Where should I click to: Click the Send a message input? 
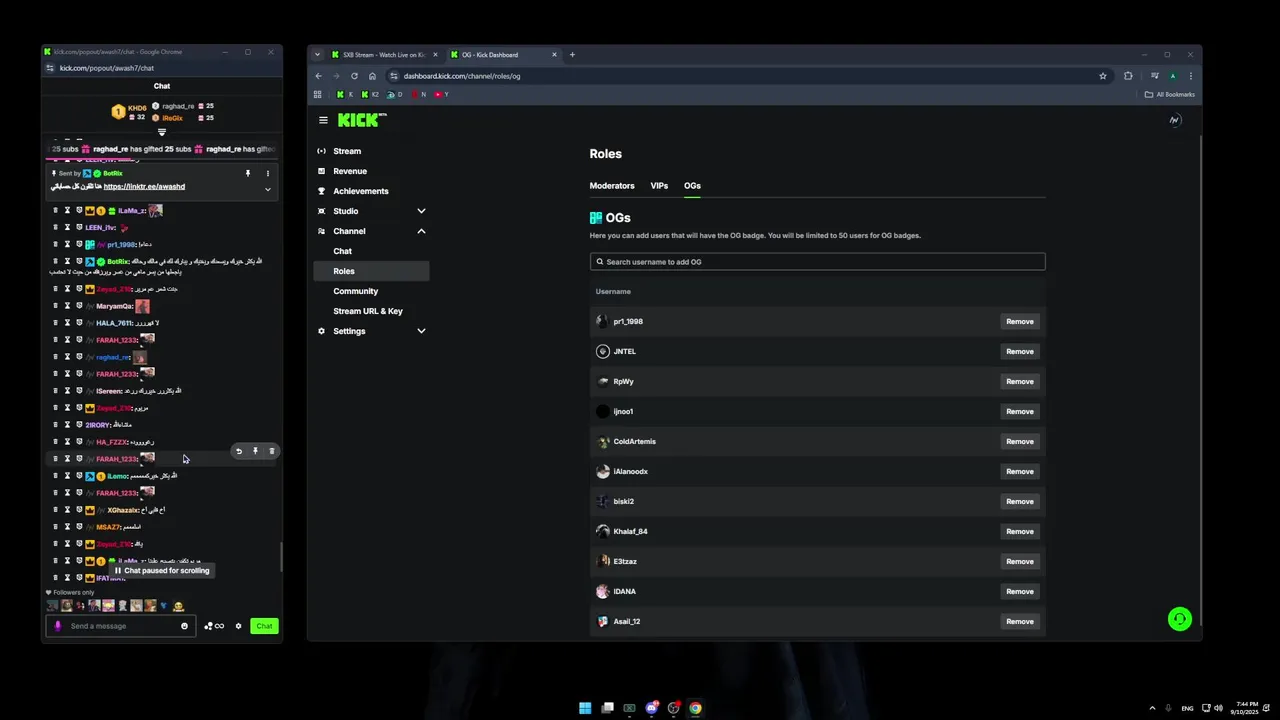[x=120, y=626]
